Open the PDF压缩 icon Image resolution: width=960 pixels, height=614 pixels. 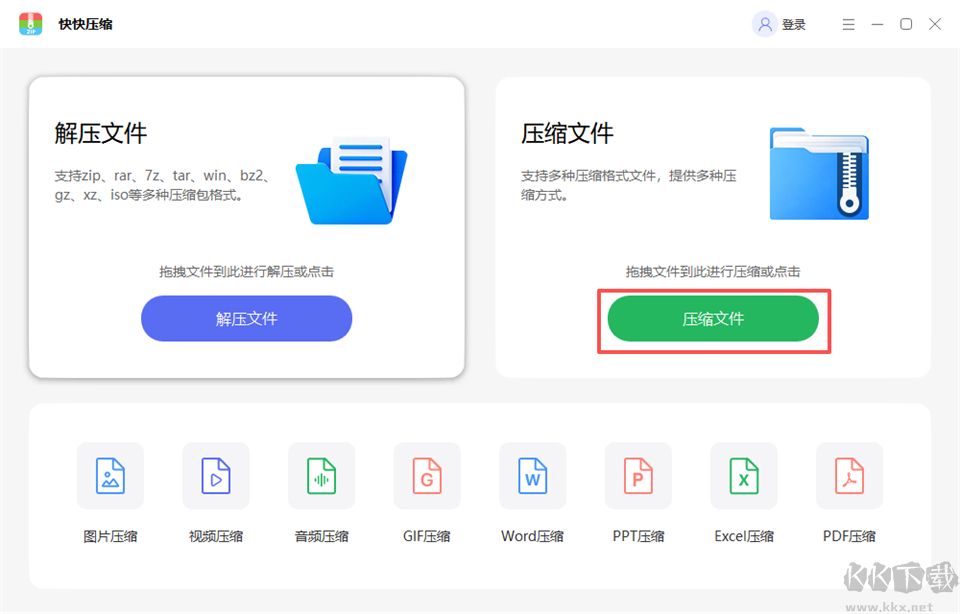pyautogui.click(x=849, y=476)
